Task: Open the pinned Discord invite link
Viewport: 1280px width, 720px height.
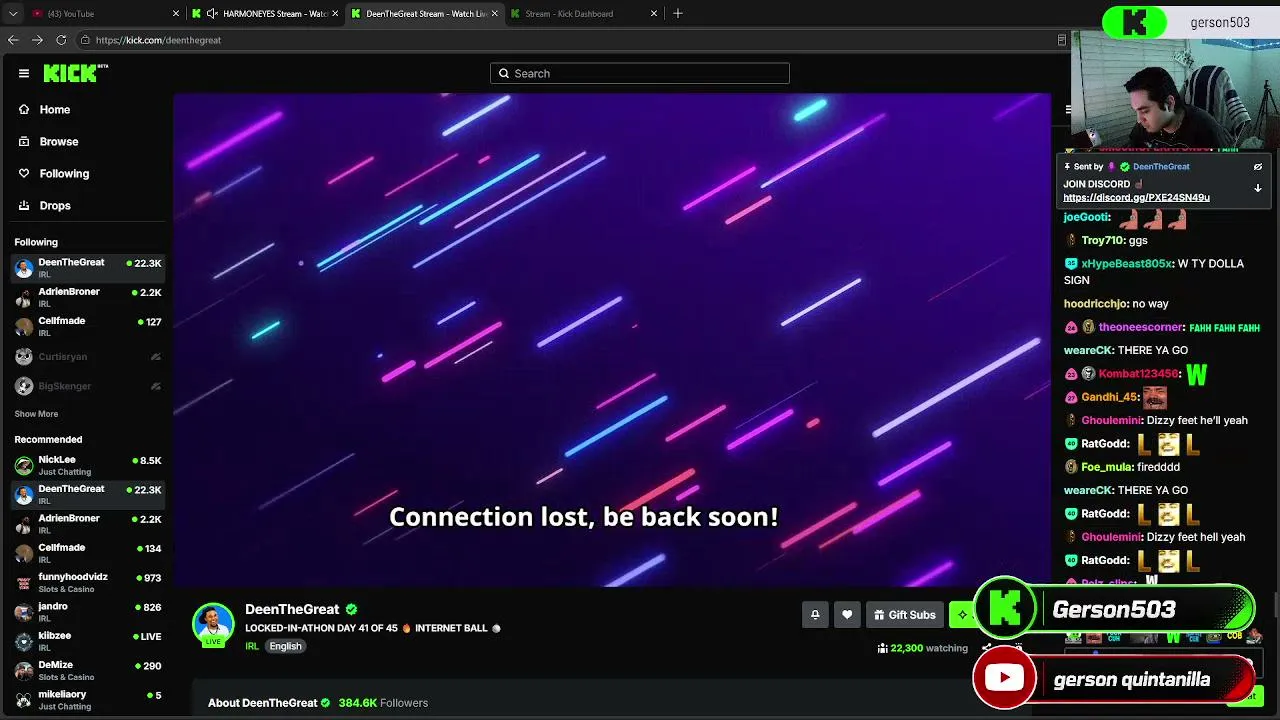Action: click(1136, 198)
